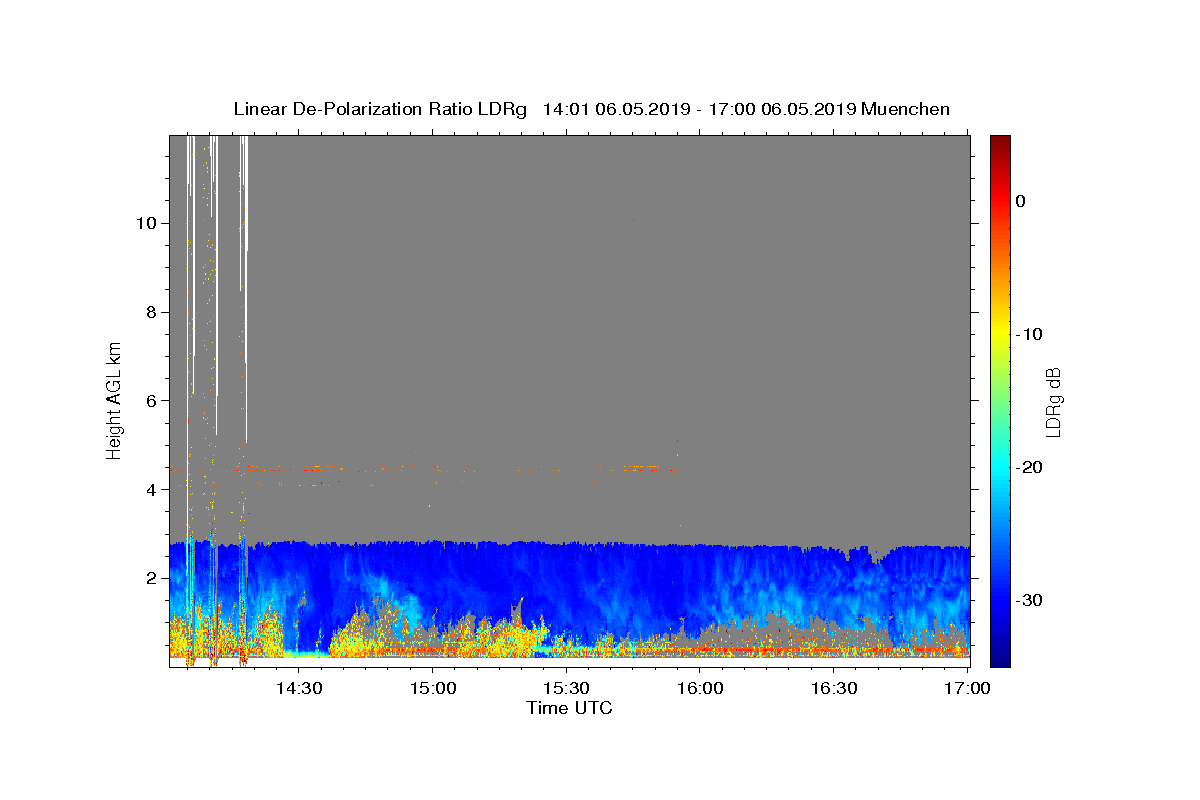Click the 15:00 time tick label

432,688
